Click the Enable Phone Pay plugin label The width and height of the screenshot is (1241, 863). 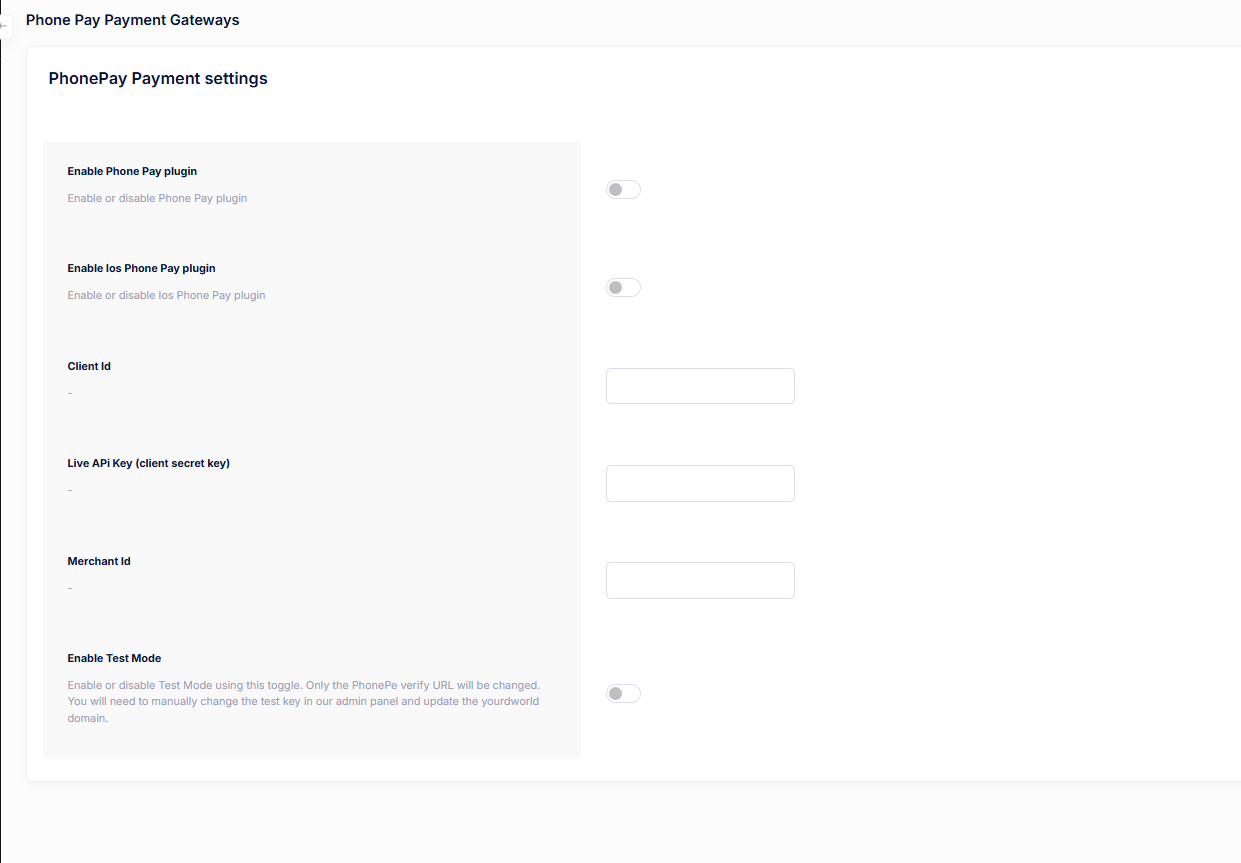(132, 171)
